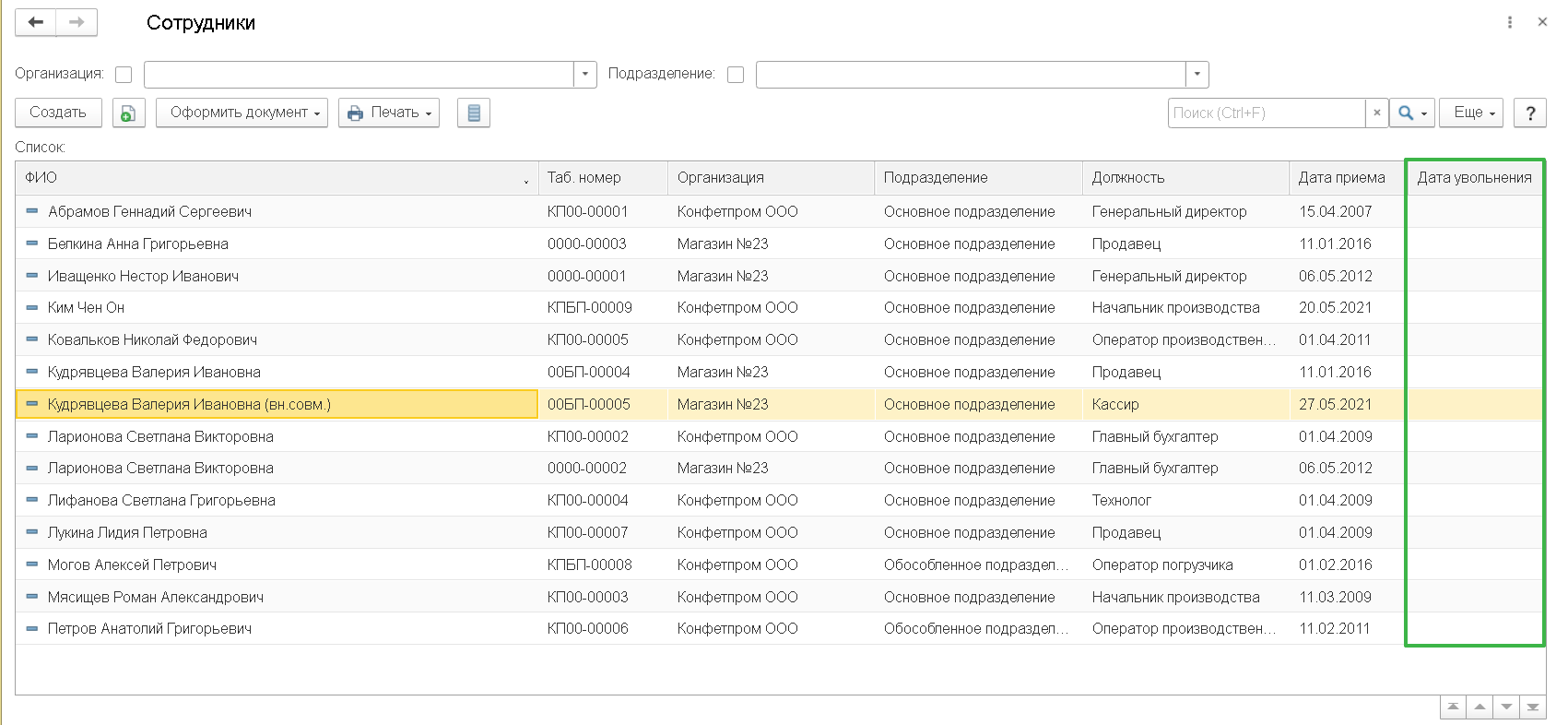The height and width of the screenshot is (725, 1568).
Task: Sort by the Дата приема column header
Action: click(x=1347, y=178)
